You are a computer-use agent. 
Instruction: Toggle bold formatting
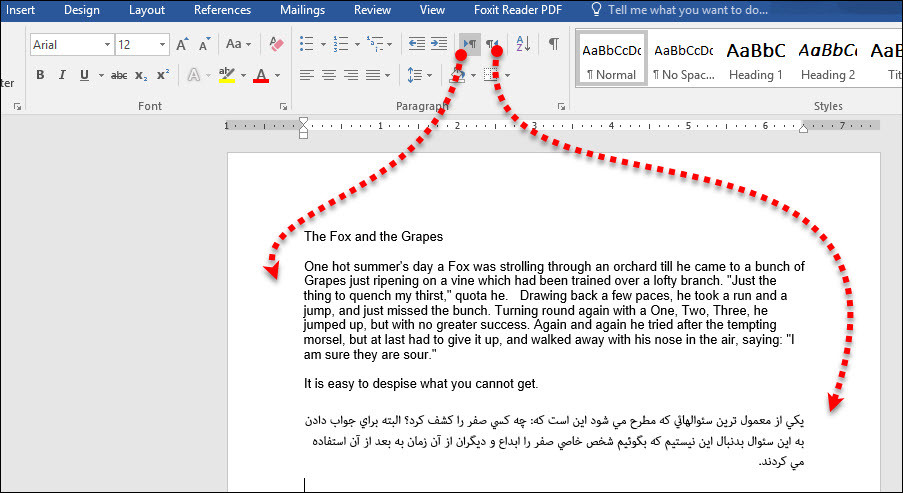point(40,75)
